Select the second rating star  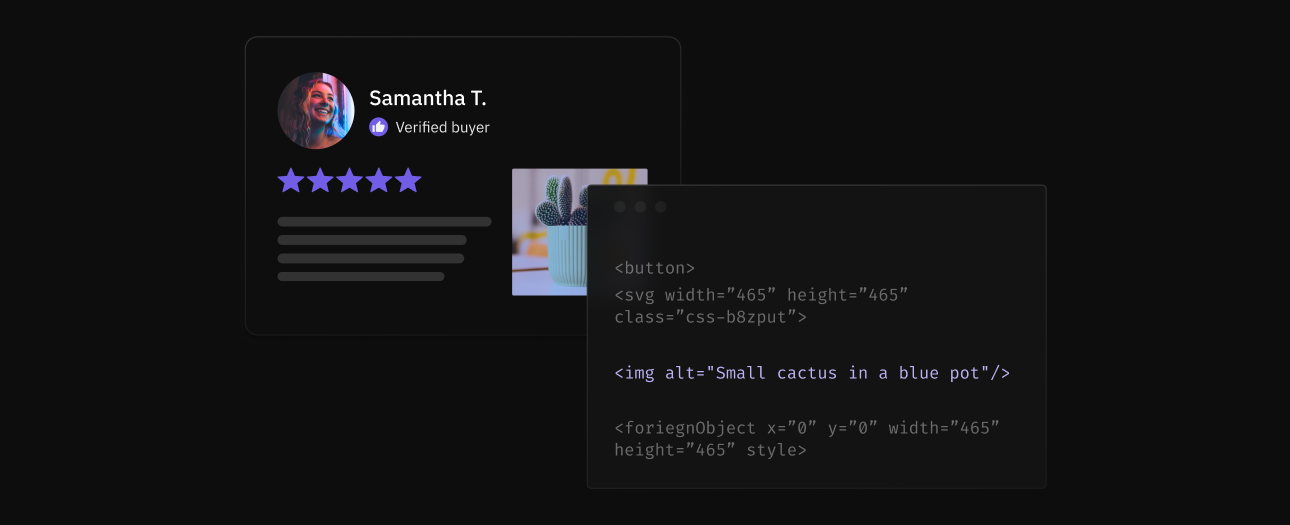(320, 181)
